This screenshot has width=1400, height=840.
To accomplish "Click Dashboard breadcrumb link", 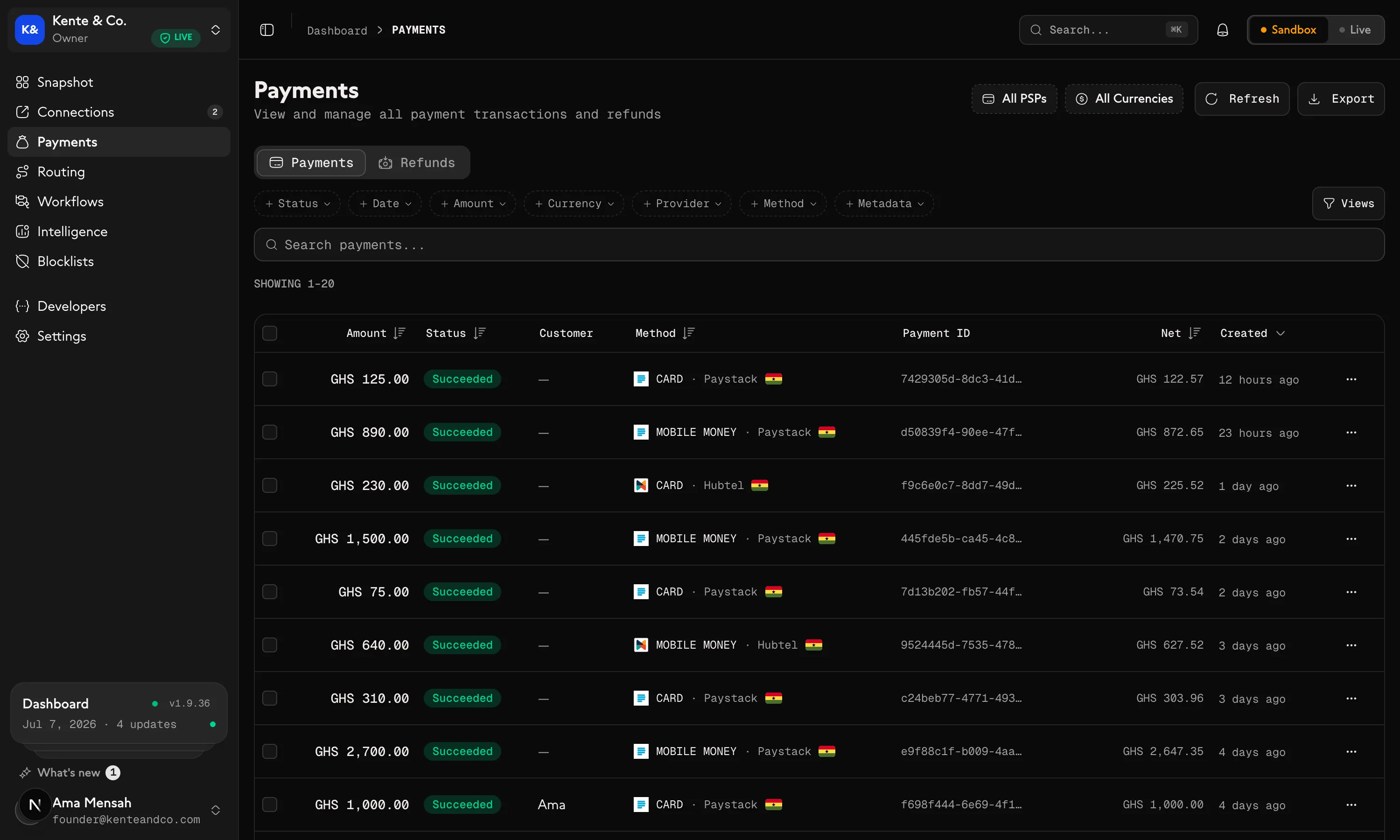I will (x=337, y=30).
